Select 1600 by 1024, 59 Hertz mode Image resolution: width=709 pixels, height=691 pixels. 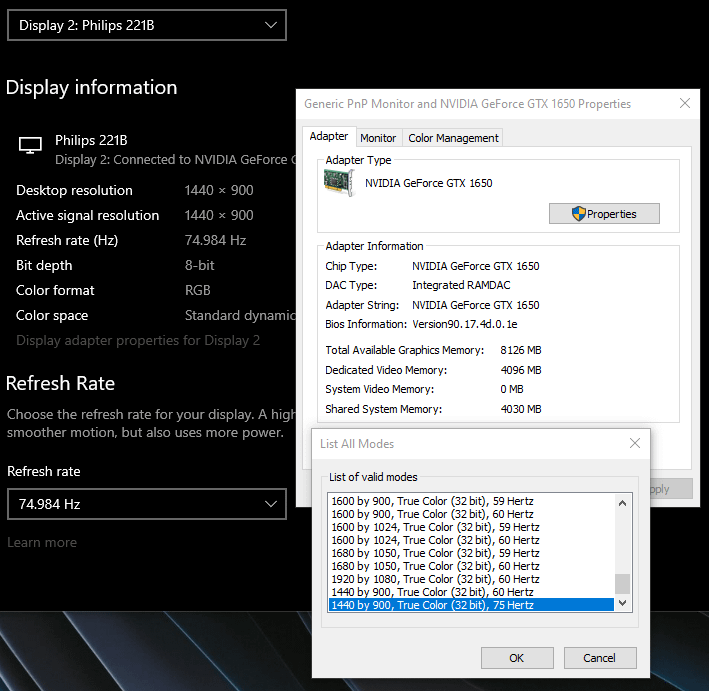(470, 527)
